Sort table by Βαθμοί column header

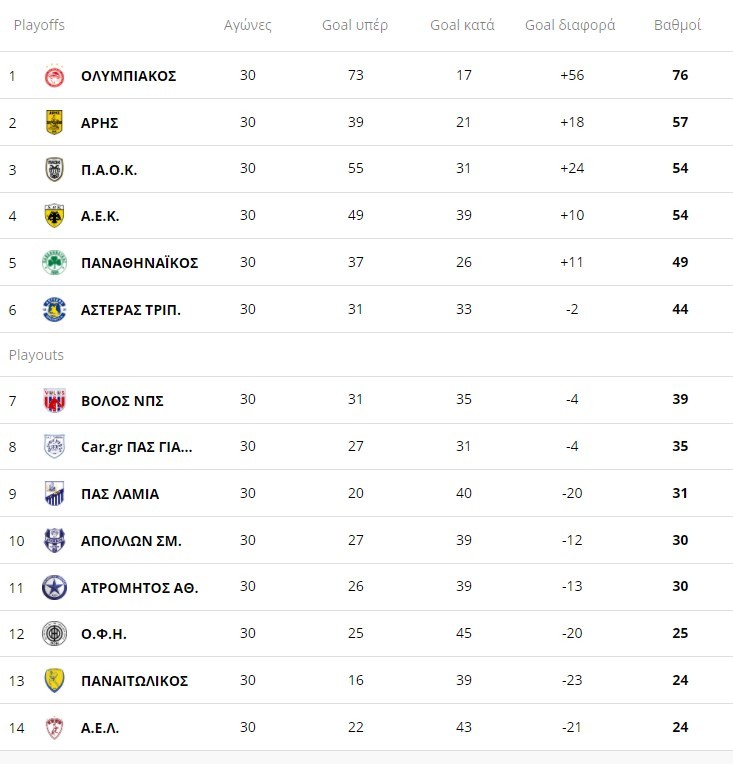click(677, 25)
